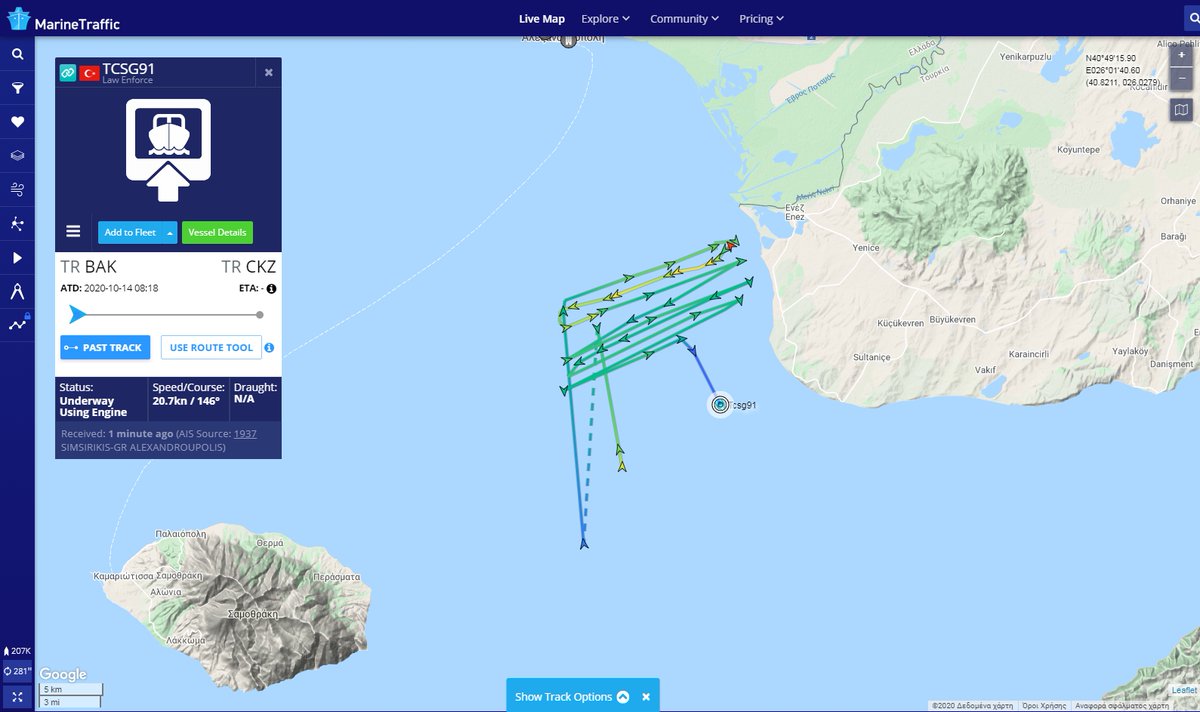The height and width of the screenshot is (712, 1200).
Task: Click the PAST TRACK button
Action: click(x=104, y=348)
